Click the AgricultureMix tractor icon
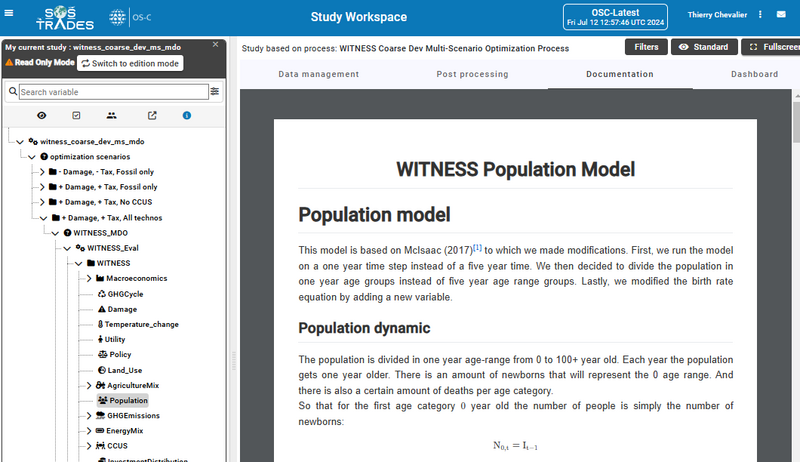Viewport: 800px width, 462px height. point(101,385)
